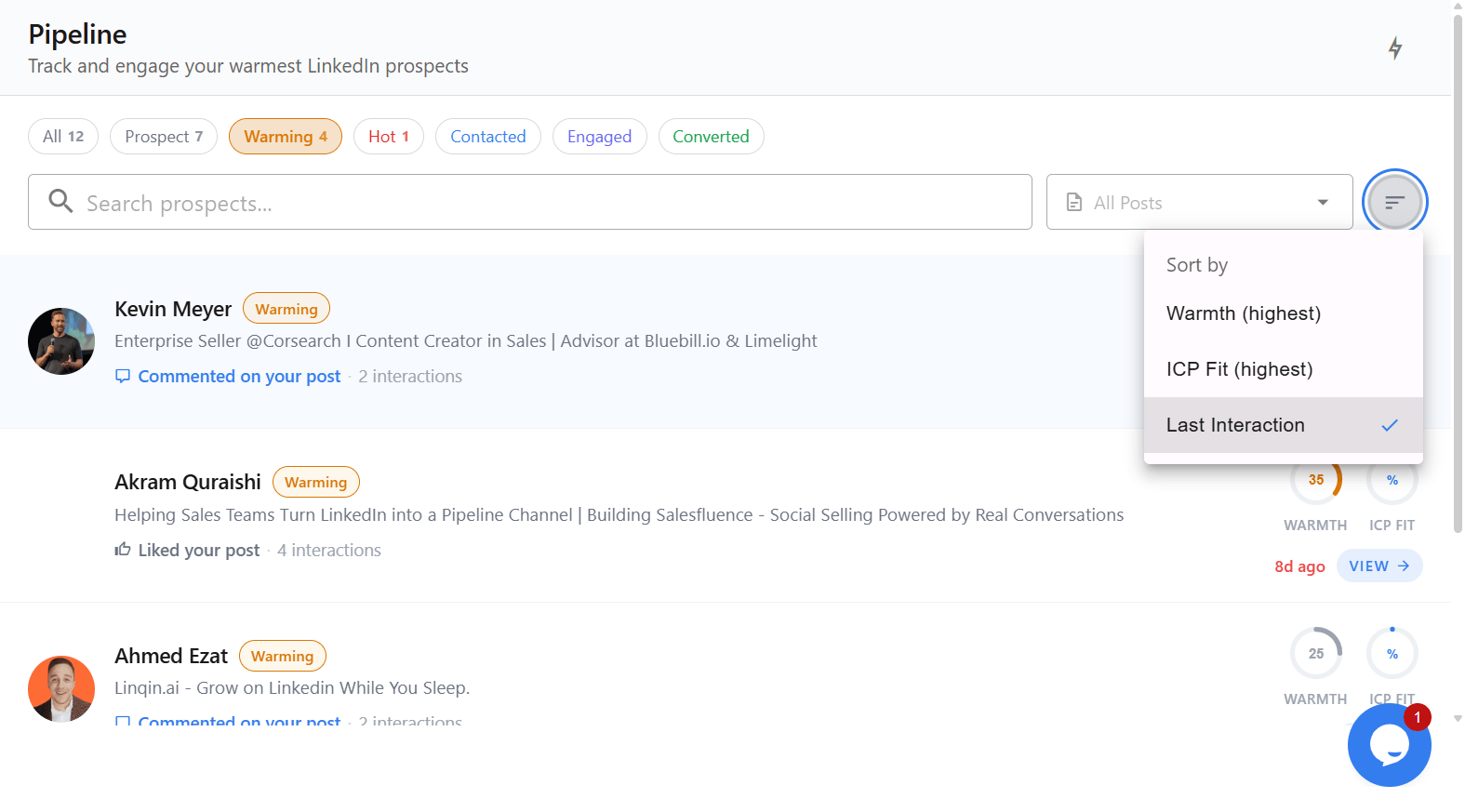Click the VIEW button for Akram Quraishi
The width and height of the screenshot is (1465, 812).
pyautogui.click(x=1379, y=566)
